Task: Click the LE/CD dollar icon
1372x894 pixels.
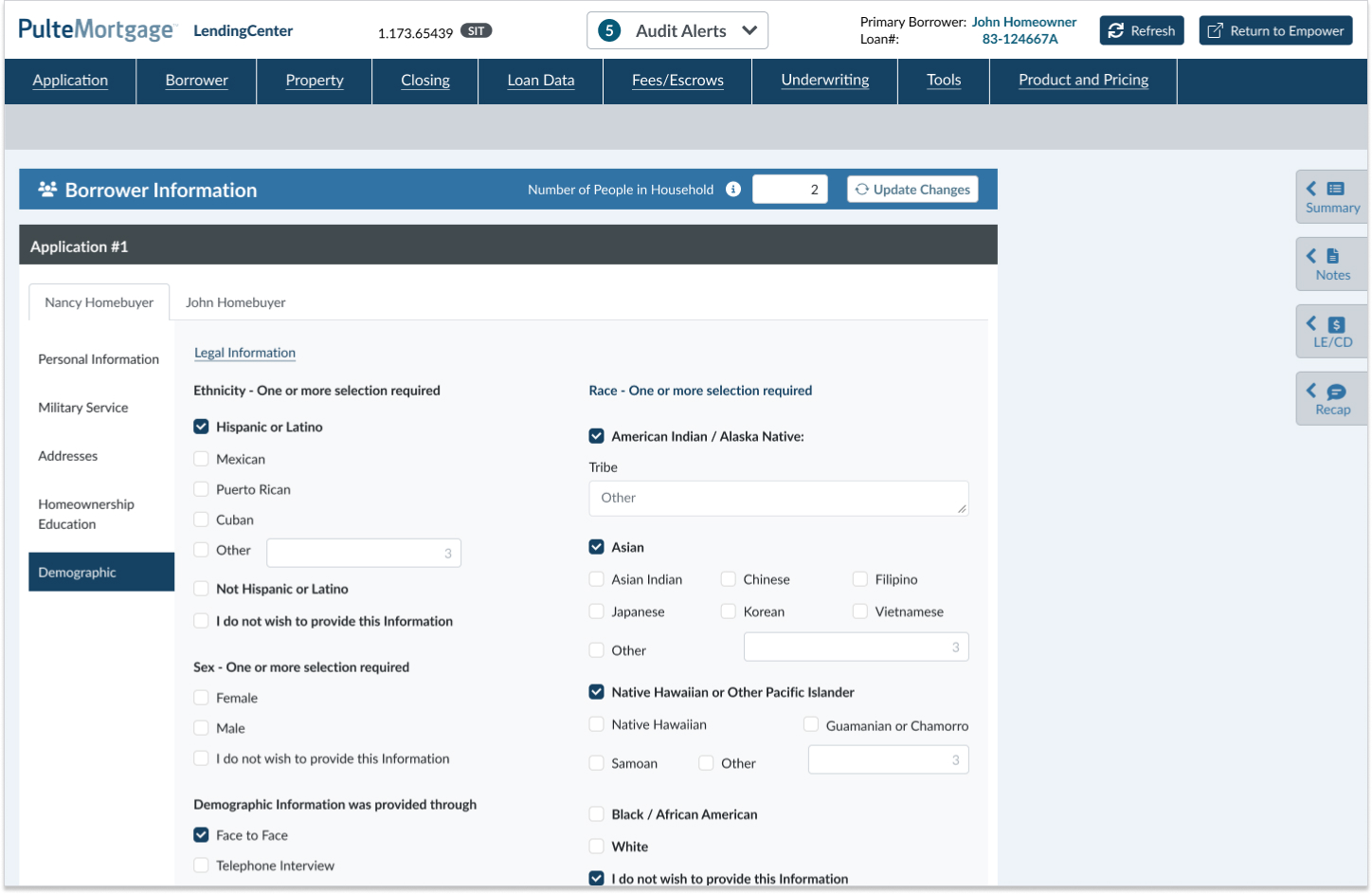Action: click(1336, 324)
